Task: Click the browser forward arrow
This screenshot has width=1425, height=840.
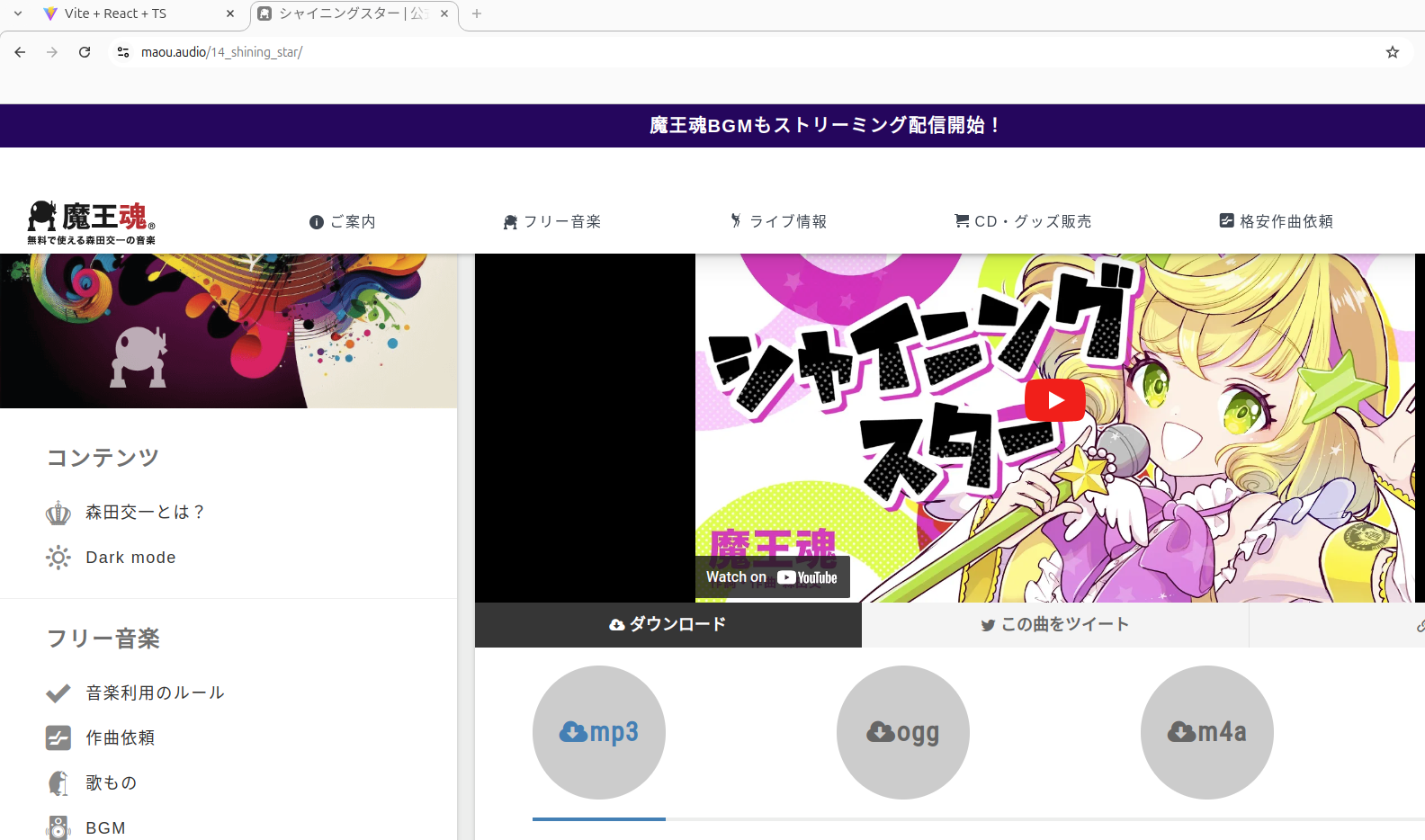Action: pyautogui.click(x=52, y=52)
